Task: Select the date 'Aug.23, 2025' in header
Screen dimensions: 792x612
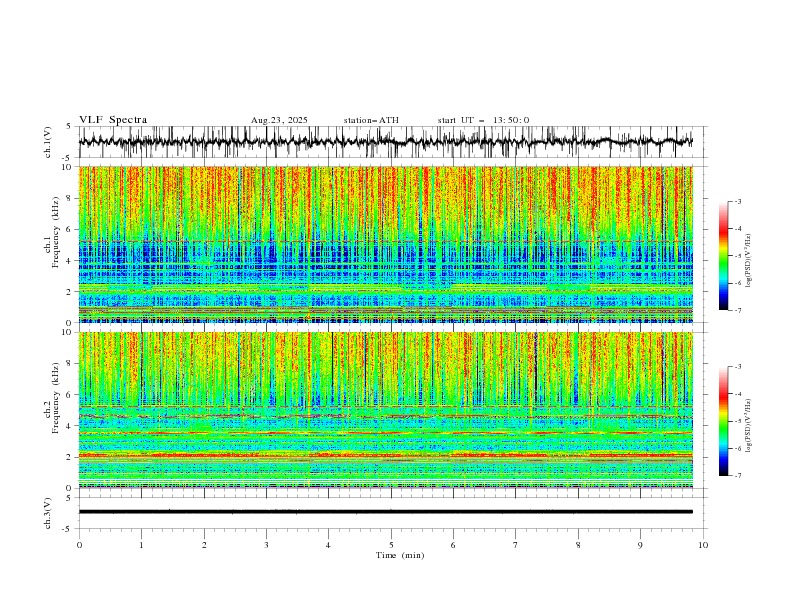Action: pos(279,120)
